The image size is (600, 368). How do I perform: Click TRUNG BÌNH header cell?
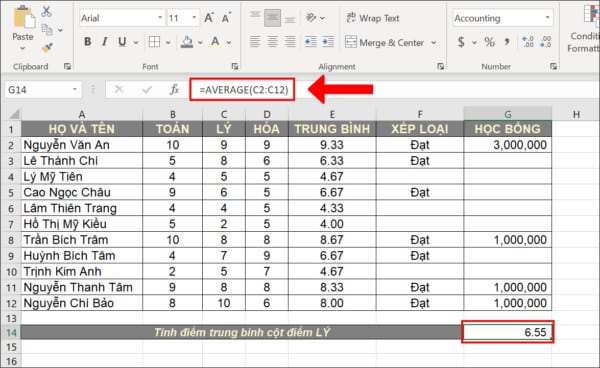point(332,129)
